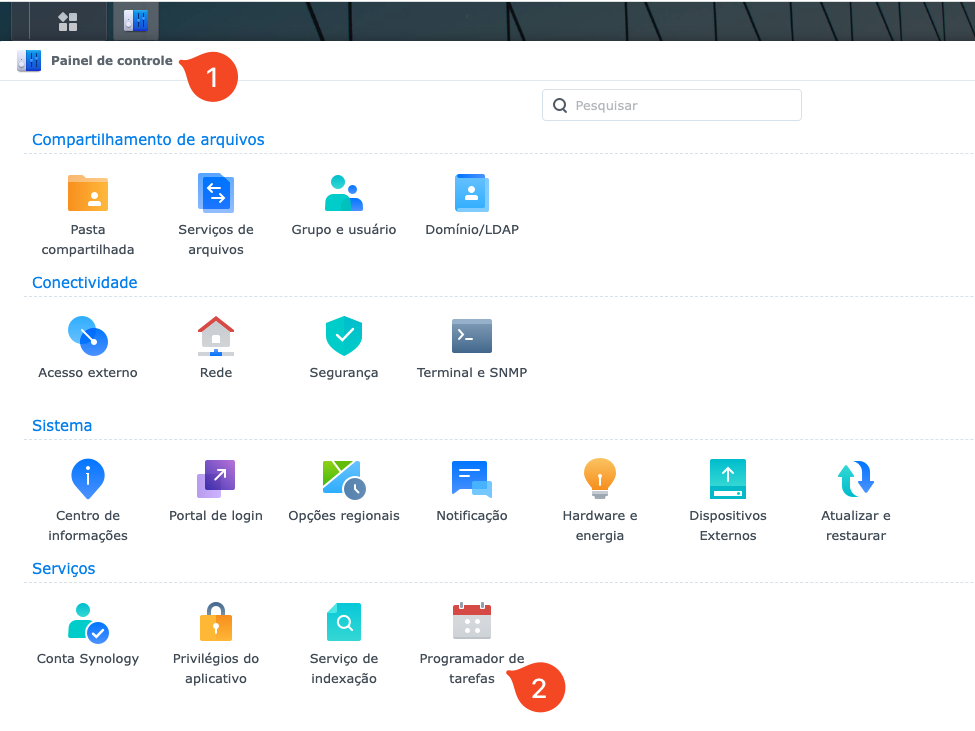
Task: Open Opções regionais icon
Action: tap(344, 480)
